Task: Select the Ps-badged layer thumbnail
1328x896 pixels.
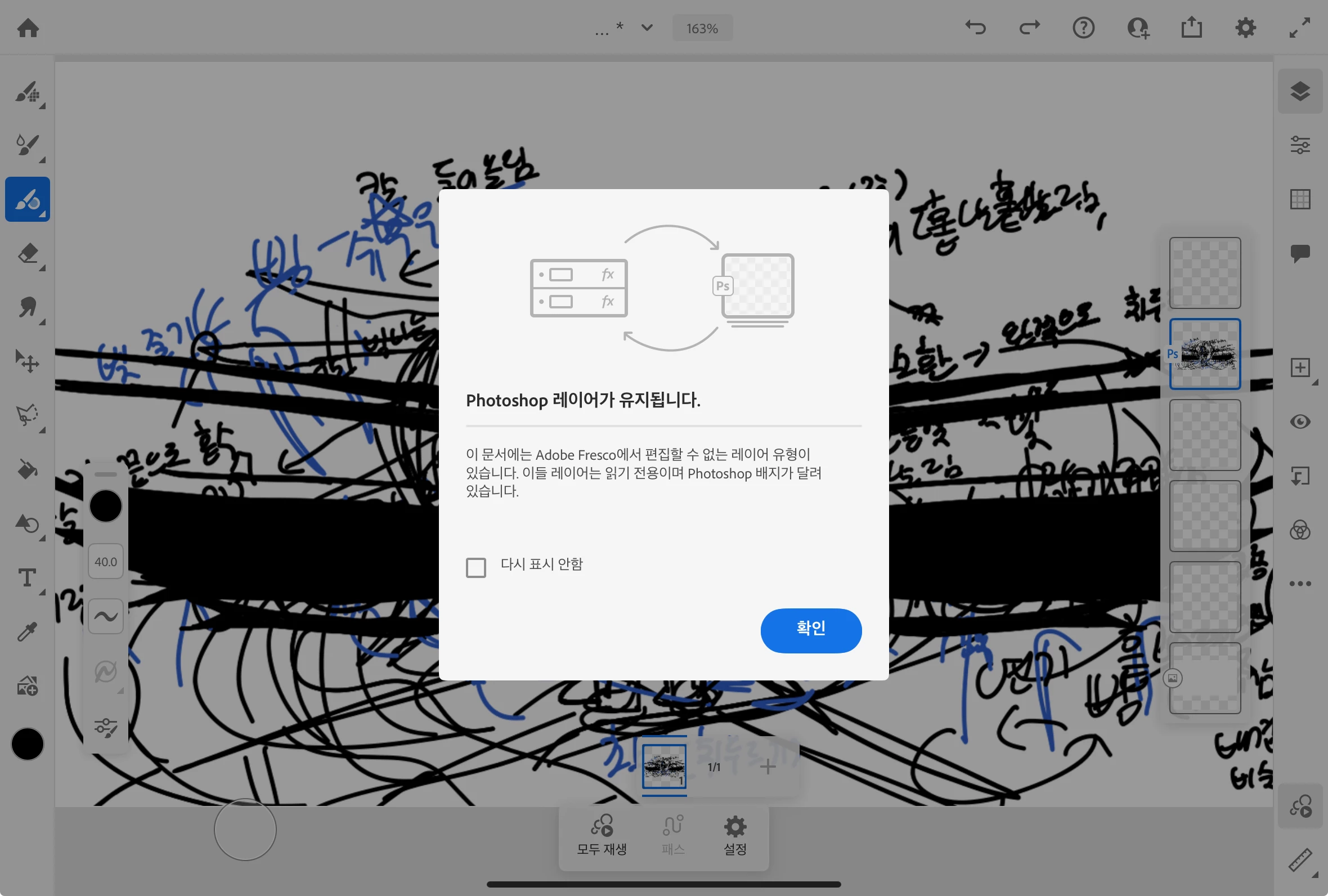Action: tap(1205, 354)
